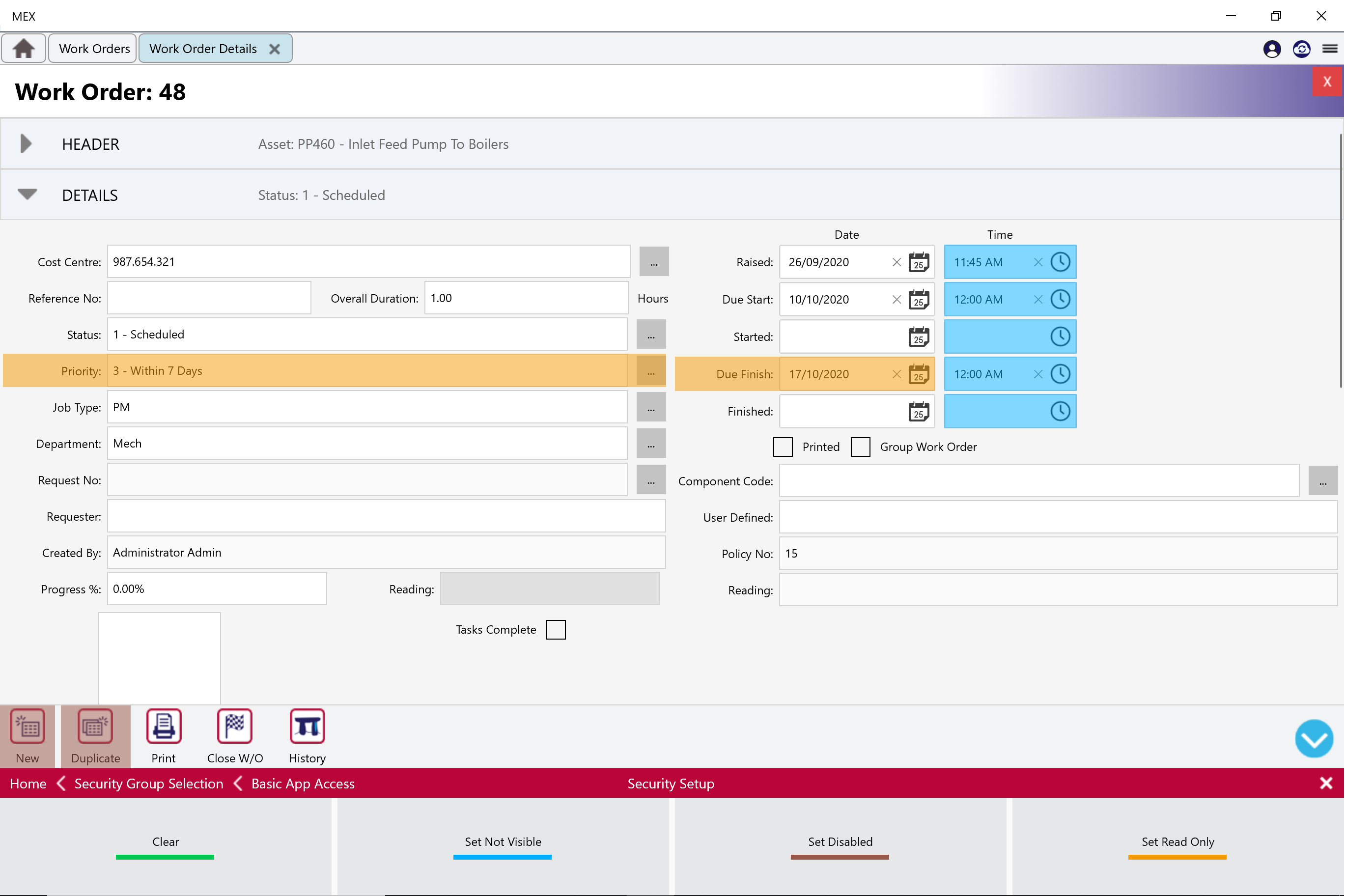The height and width of the screenshot is (896, 1345).
Task: Open the clock time picker for Due Start
Action: coord(1061,300)
